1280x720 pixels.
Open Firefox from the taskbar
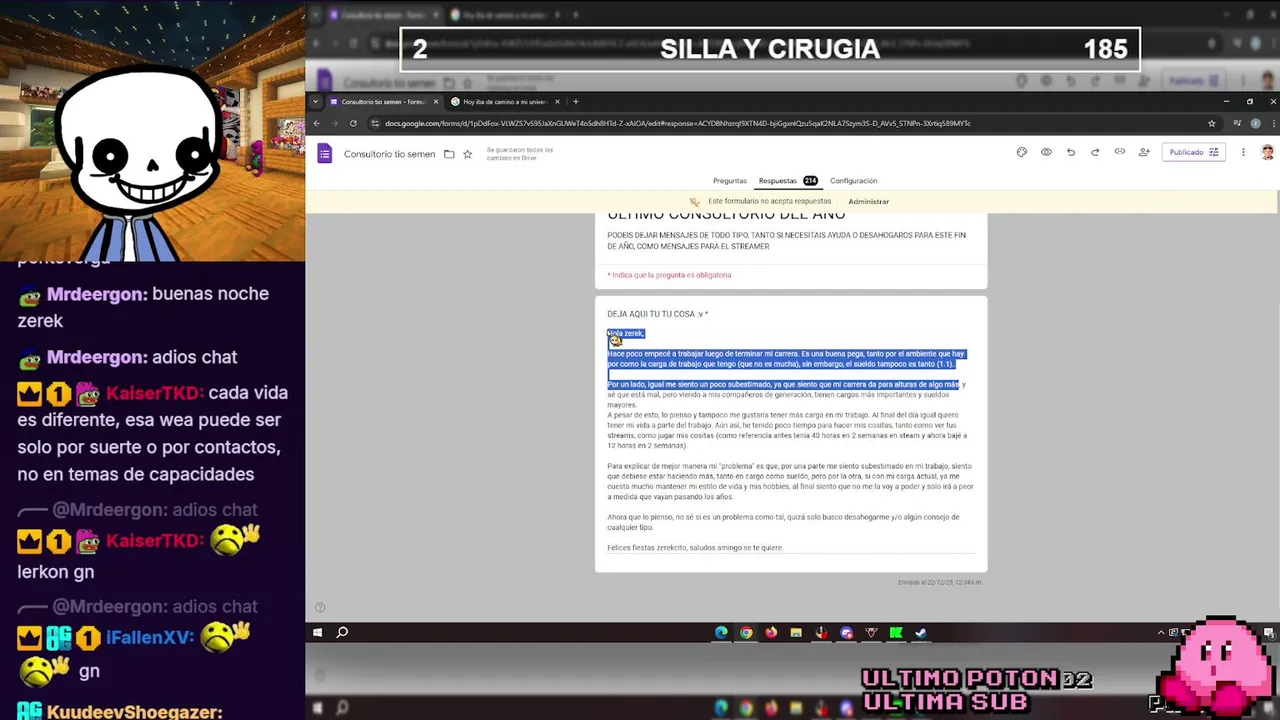pos(771,632)
